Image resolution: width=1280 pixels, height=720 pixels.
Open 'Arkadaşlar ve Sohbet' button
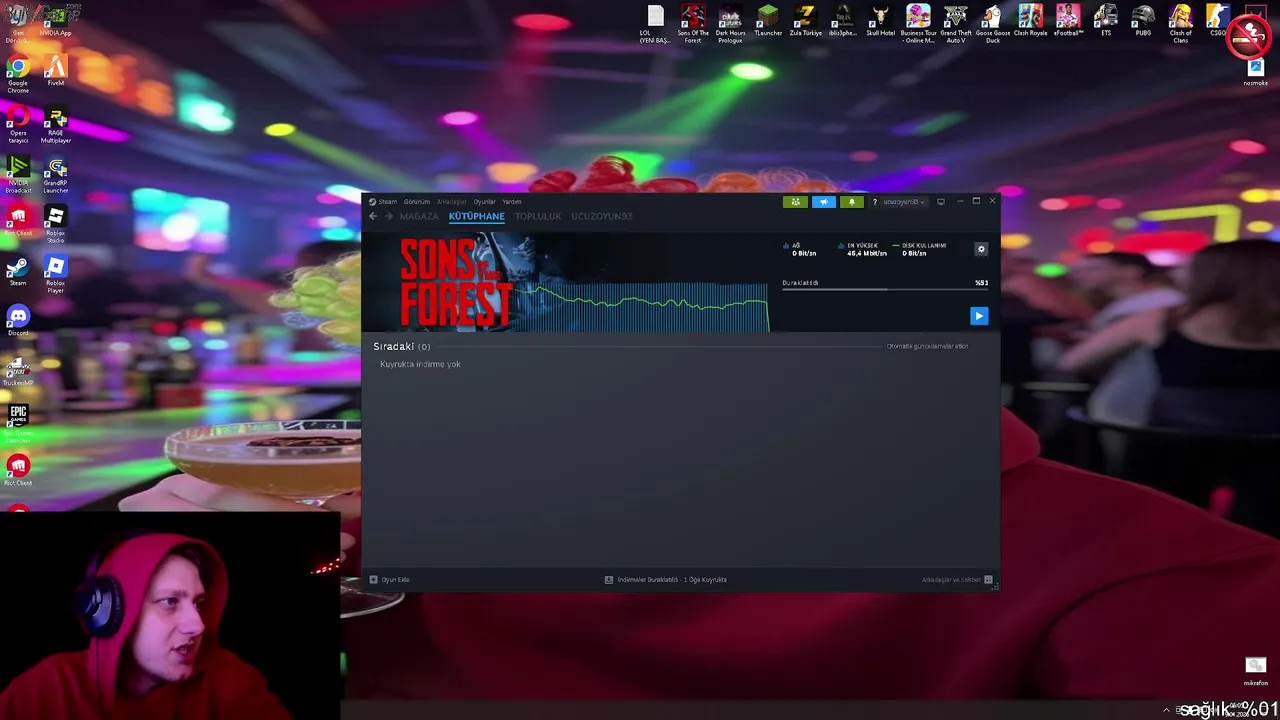pos(957,580)
